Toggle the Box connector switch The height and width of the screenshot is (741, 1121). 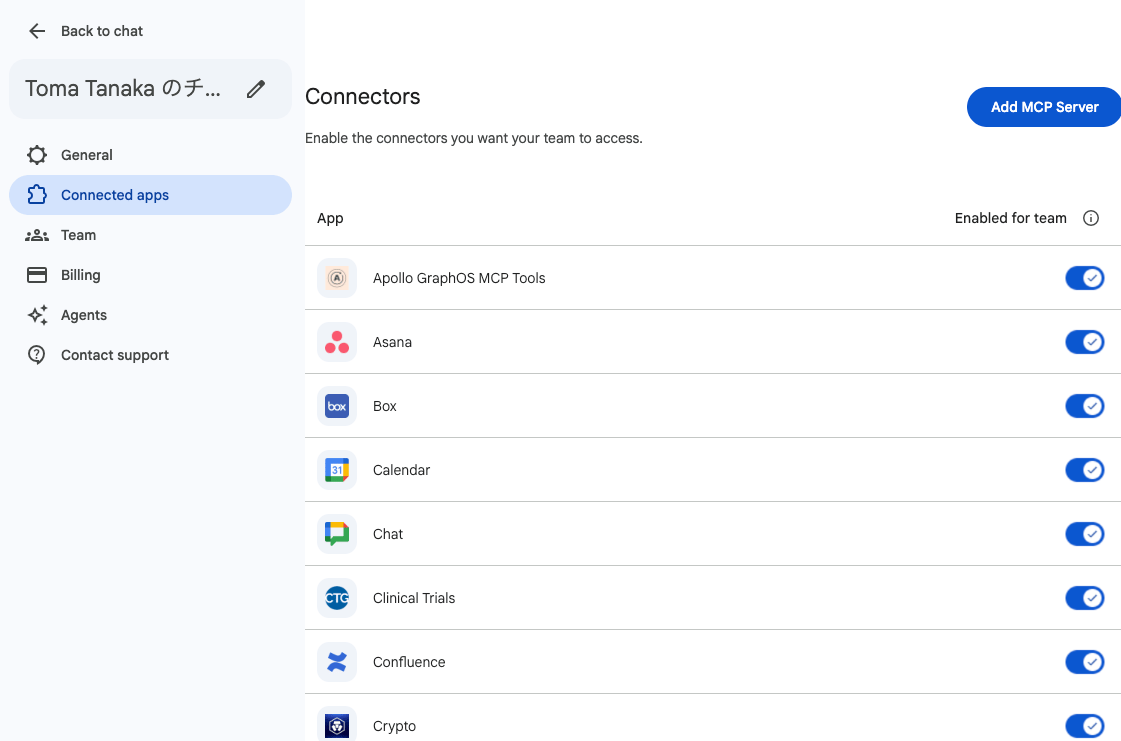[1085, 406]
